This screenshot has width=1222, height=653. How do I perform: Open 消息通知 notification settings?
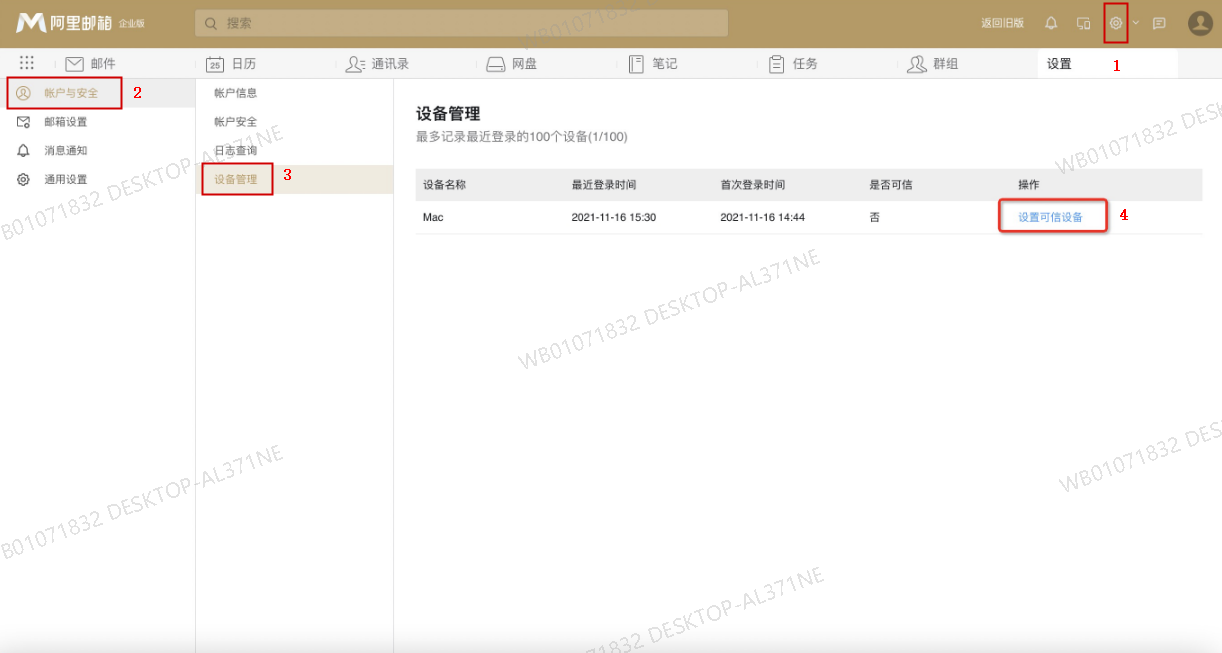pos(65,151)
